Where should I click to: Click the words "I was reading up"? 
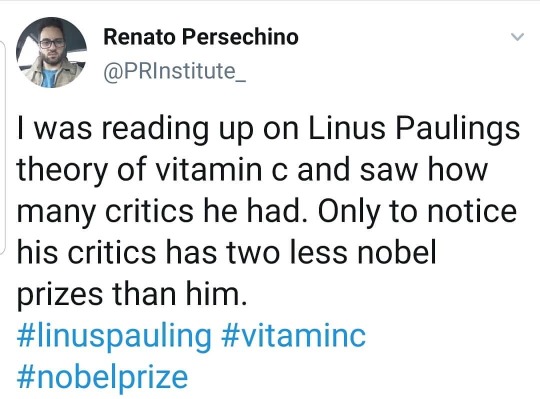point(135,129)
